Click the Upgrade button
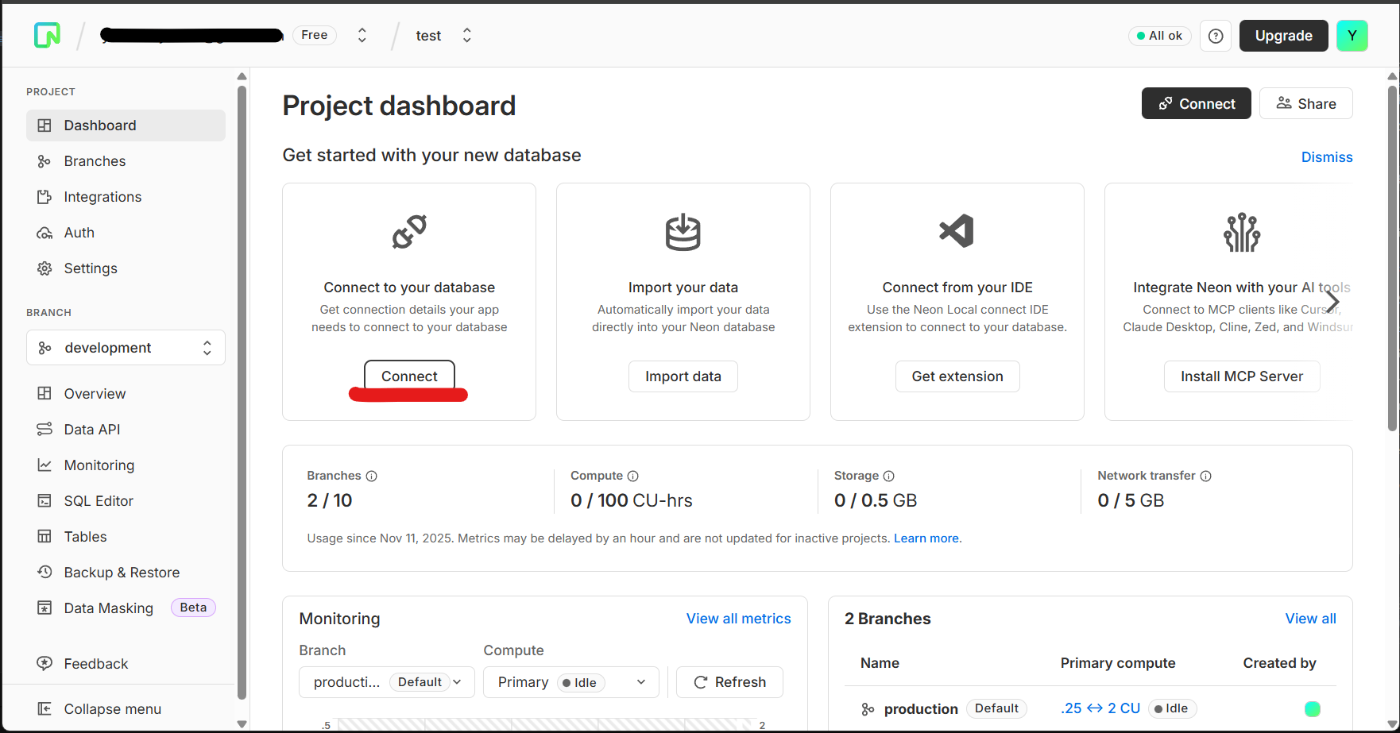 click(1283, 36)
